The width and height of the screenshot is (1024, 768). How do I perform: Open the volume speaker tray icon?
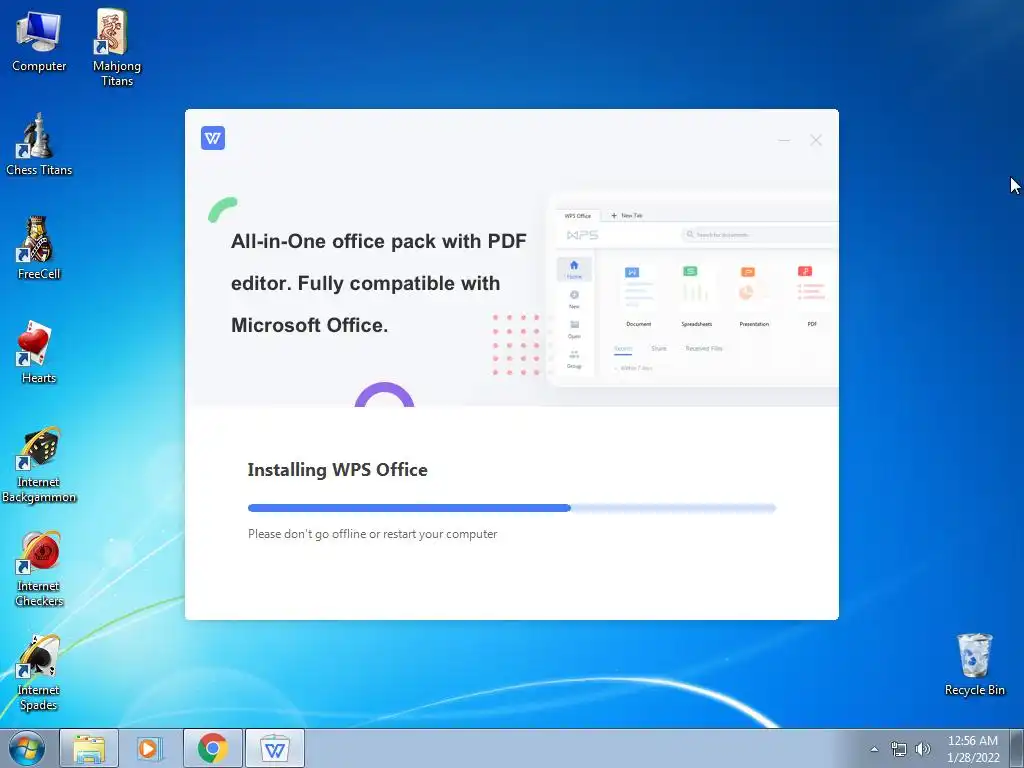click(x=922, y=749)
